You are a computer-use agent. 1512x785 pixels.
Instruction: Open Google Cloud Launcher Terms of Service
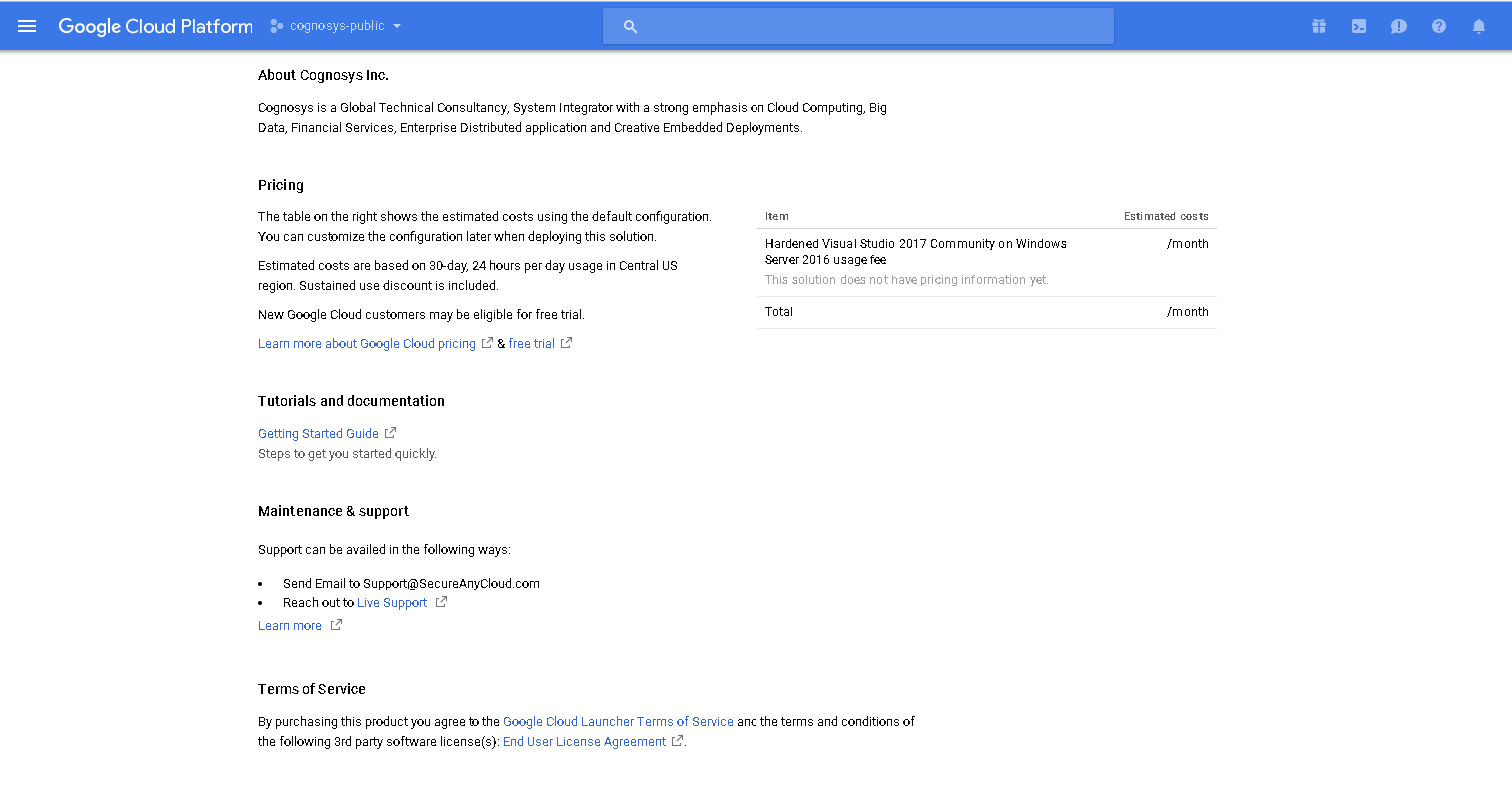(x=618, y=722)
